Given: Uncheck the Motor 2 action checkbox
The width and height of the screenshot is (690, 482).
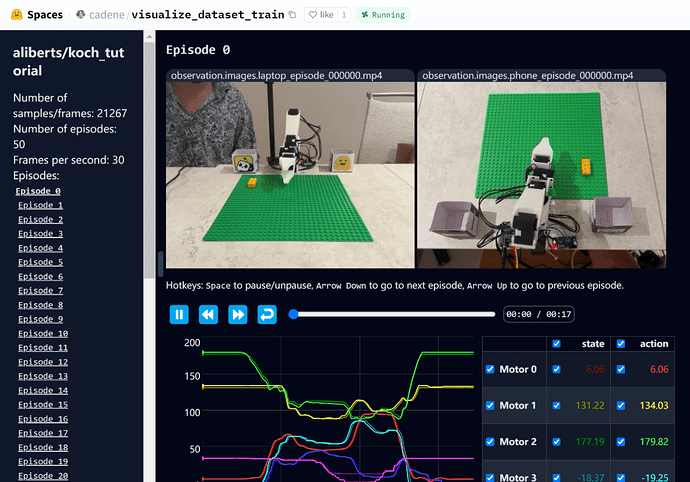Looking at the screenshot, I should 621,441.
